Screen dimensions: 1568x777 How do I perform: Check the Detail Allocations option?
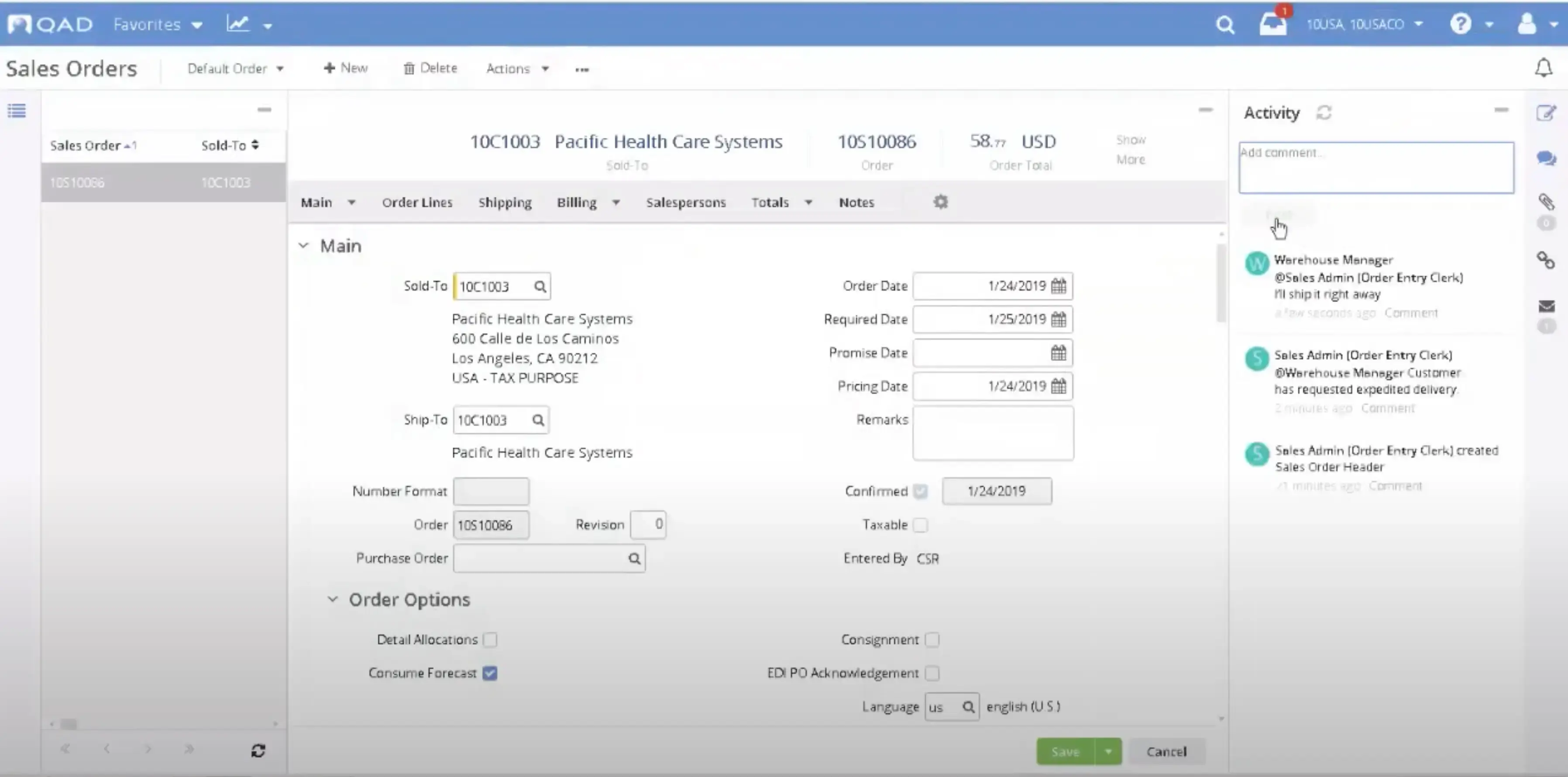[x=491, y=639]
